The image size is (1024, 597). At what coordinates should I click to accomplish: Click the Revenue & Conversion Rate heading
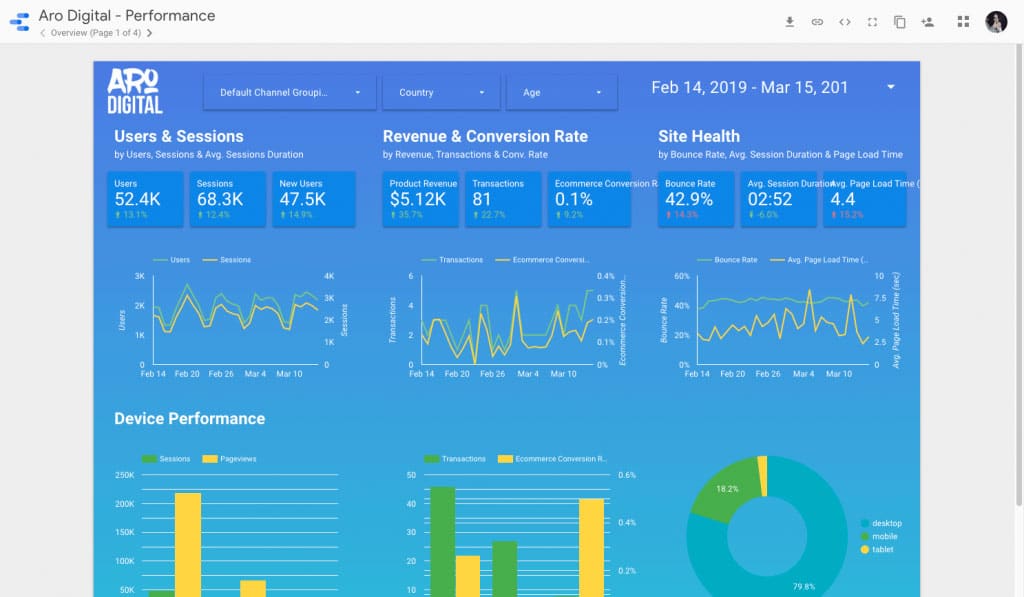point(485,137)
